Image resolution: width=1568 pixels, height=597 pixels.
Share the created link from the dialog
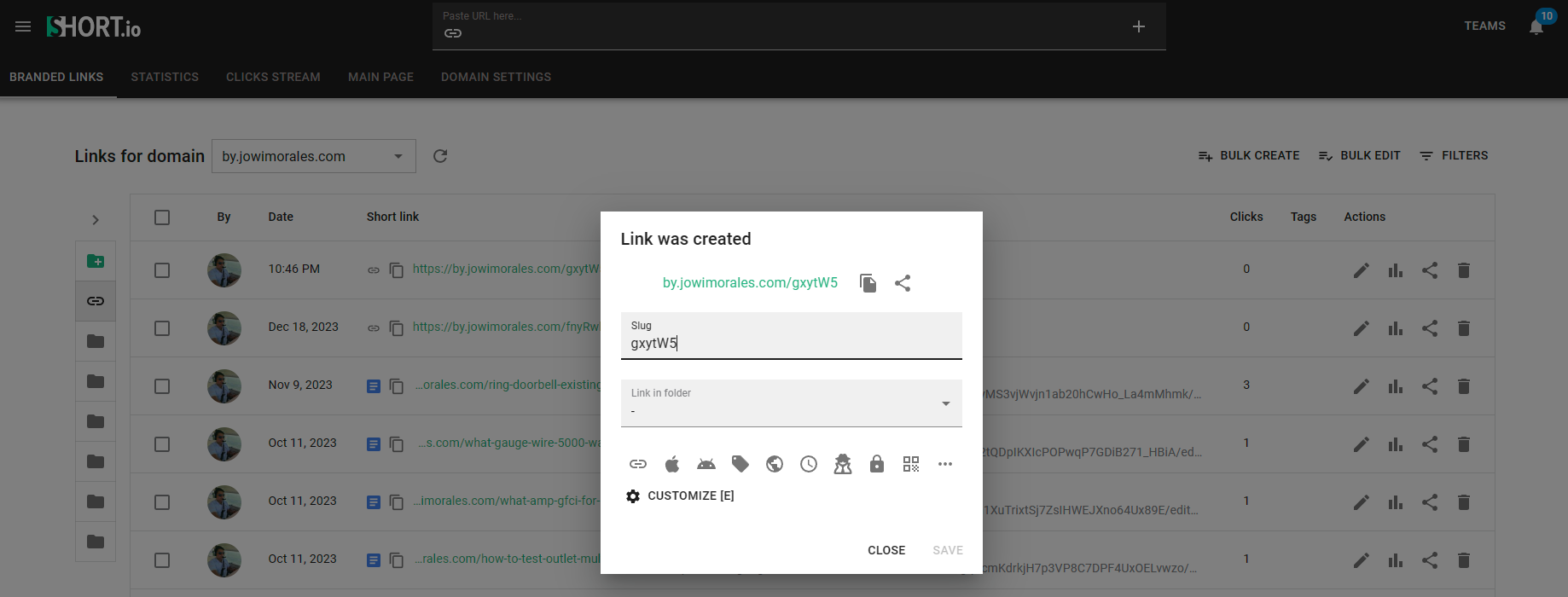[903, 283]
